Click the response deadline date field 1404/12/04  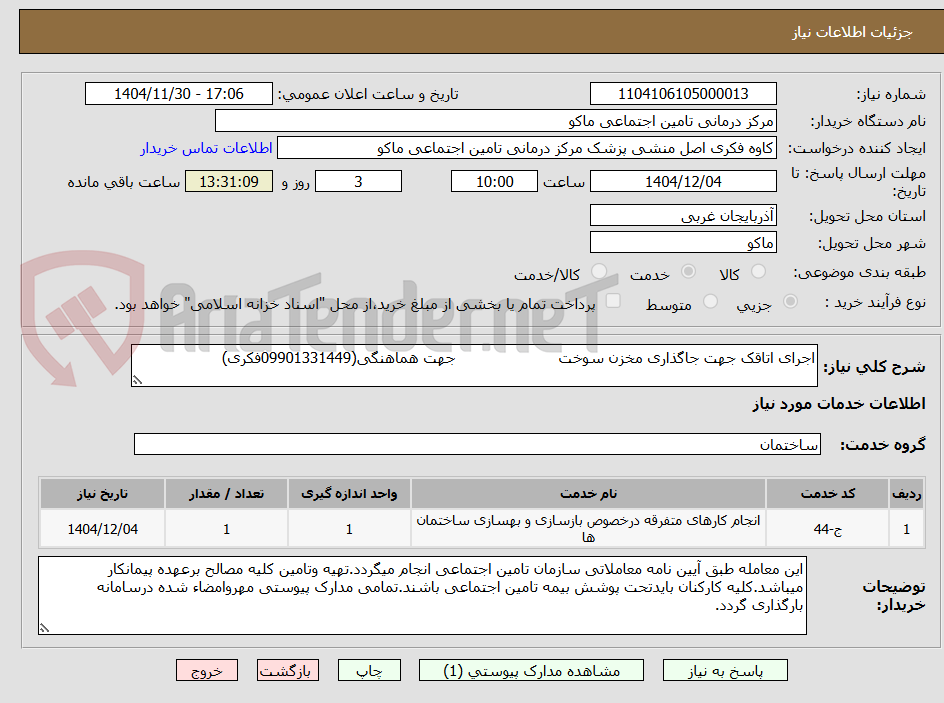(x=683, y=181)
